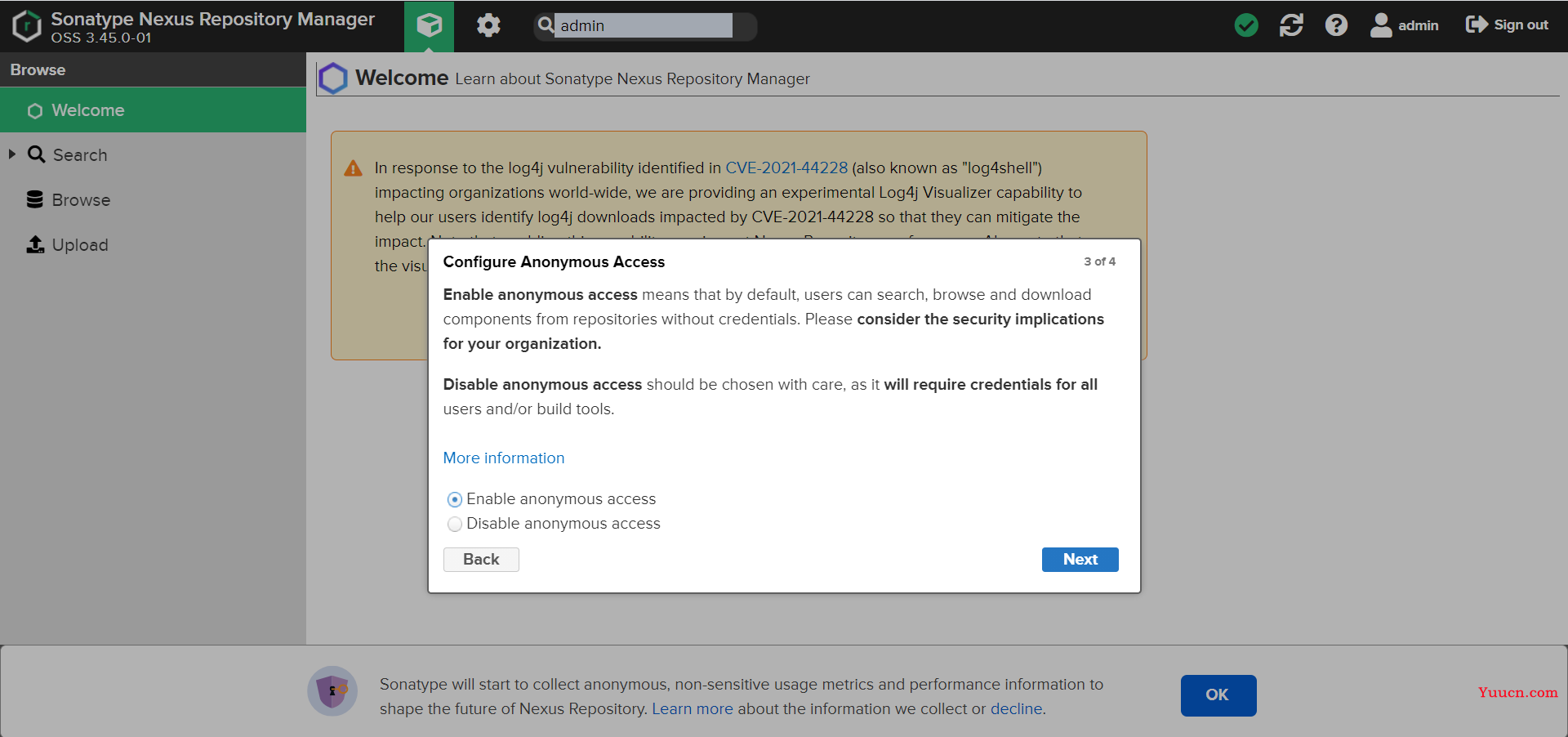Open Upload in the sidebar
1568x737 pixels.
tap(79, 245)
